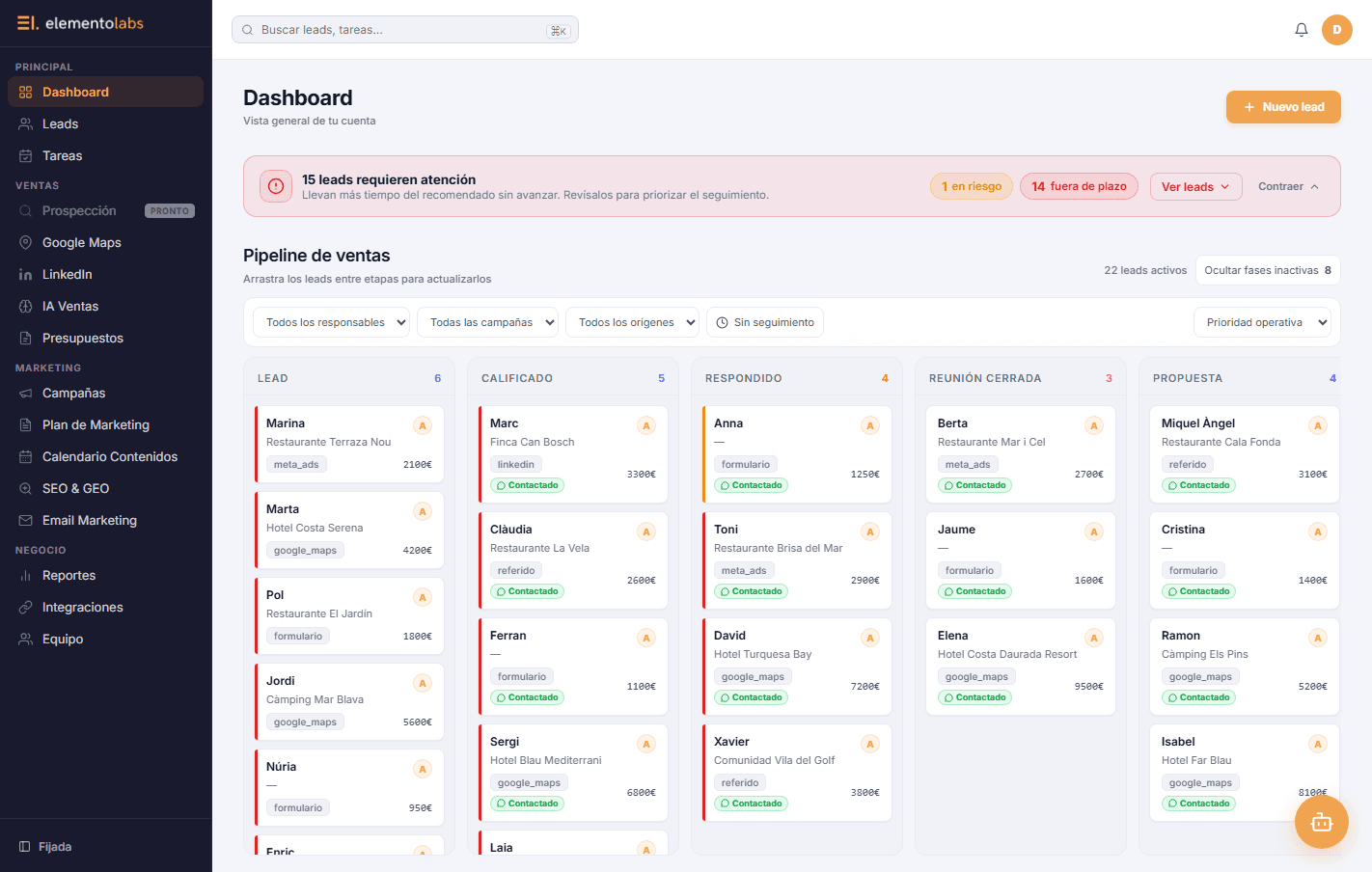Click the Presupuestos document icon
Viewport: 1372px width, 872px height.
pos(26,339)
